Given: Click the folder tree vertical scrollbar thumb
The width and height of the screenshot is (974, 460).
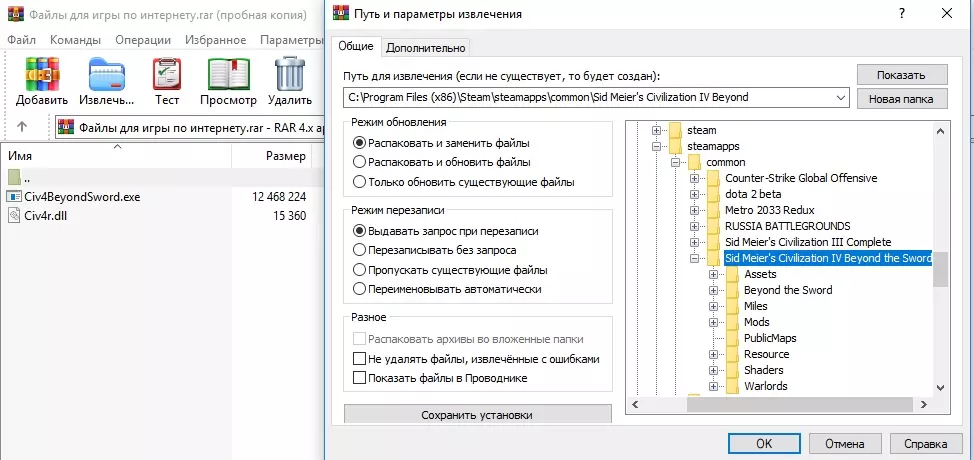Looking at the screenshot, I should (940, 270).
